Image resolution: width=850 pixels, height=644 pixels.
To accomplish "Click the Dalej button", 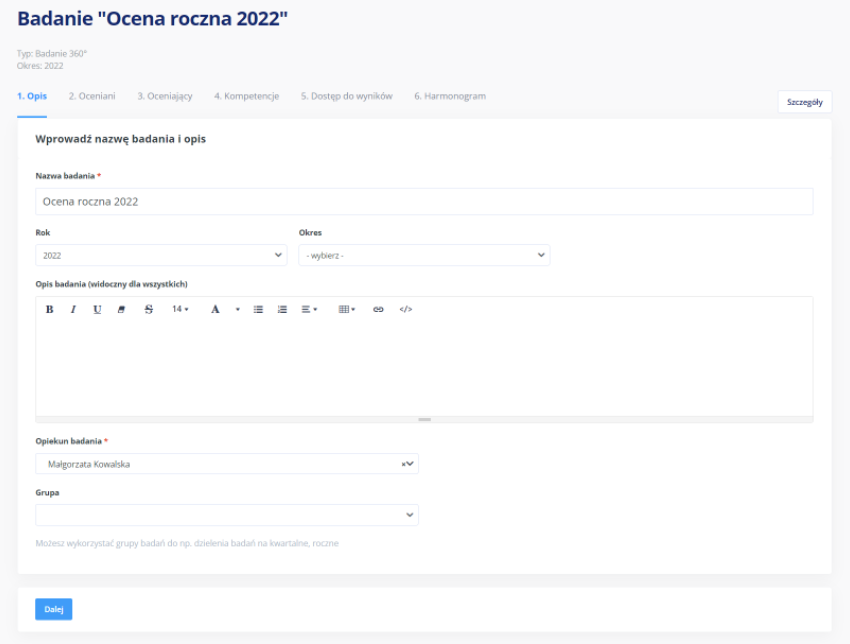I will (54, 609).
